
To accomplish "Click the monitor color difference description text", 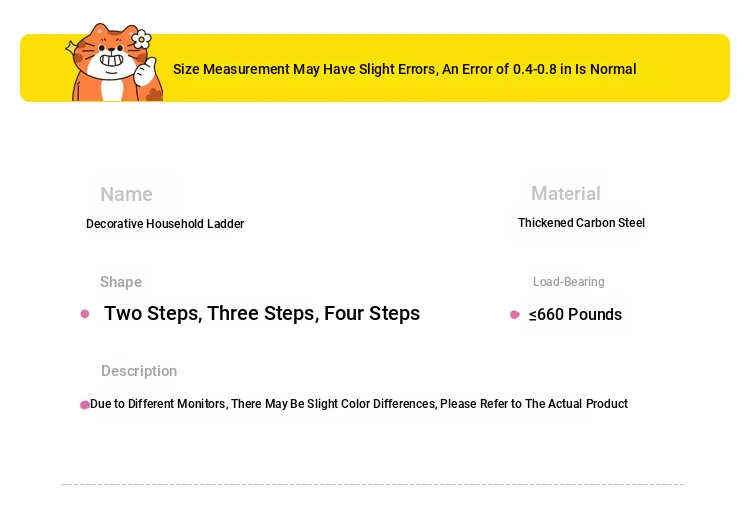I will point(359,404).
